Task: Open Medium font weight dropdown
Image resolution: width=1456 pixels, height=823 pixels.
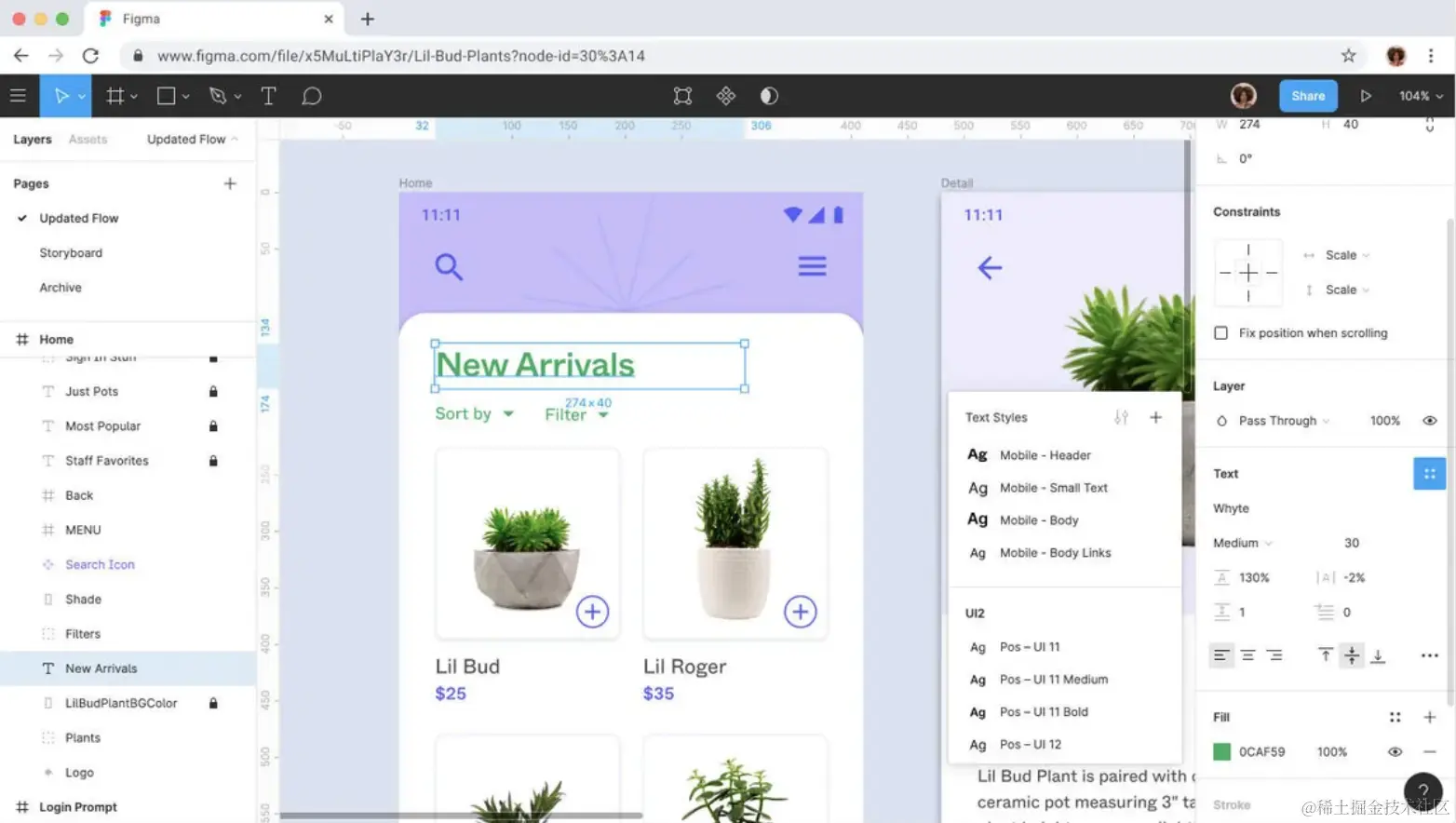Action: pos(1243,543)
